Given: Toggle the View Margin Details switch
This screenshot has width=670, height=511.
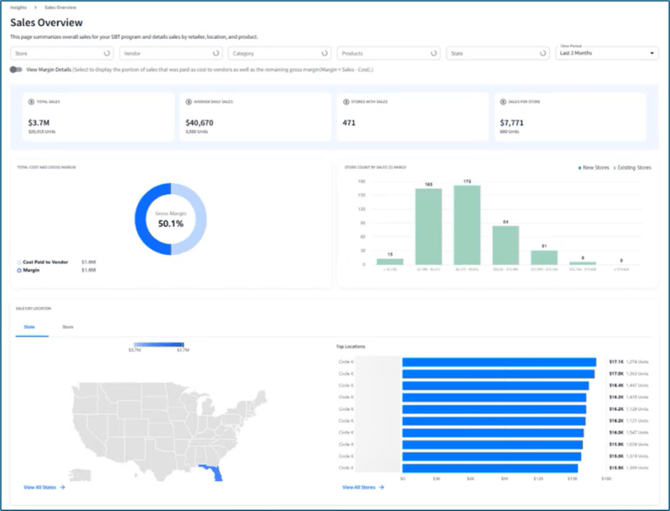Looking at the screenshot, I should 16,70.
